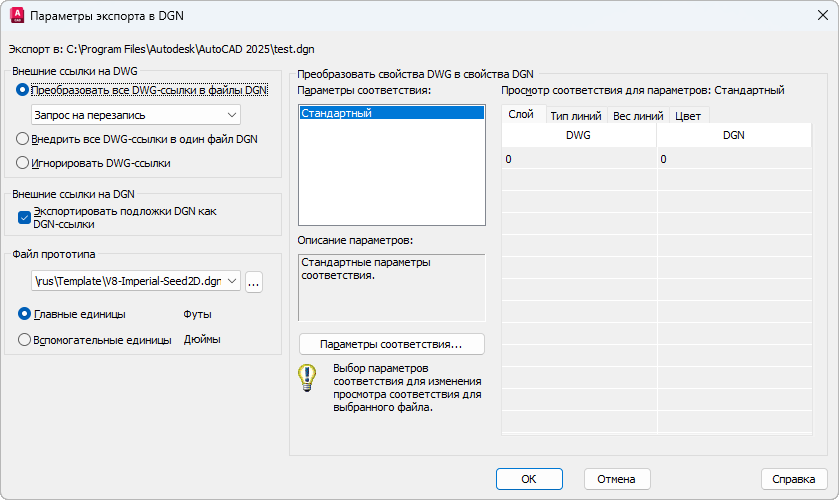Screen dimensions: 839x500
Task: Confirm with the OK button
Action: click(529, 479)
